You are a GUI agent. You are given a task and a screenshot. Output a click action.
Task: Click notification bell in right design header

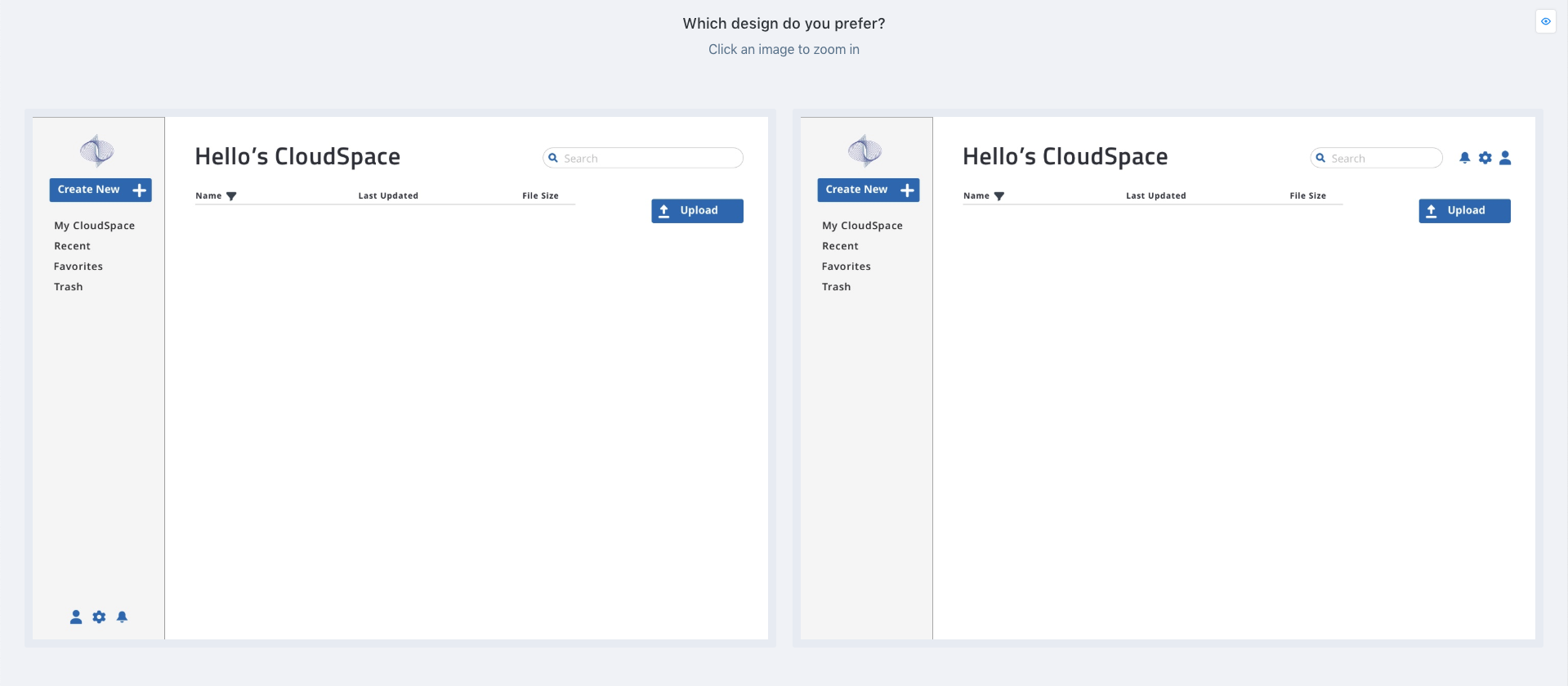[1464, 158]
